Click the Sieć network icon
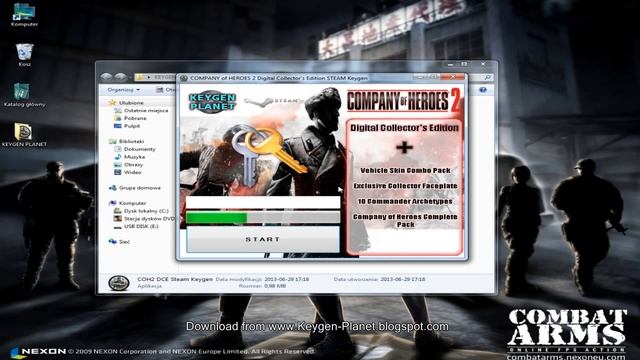 [112, 242]
